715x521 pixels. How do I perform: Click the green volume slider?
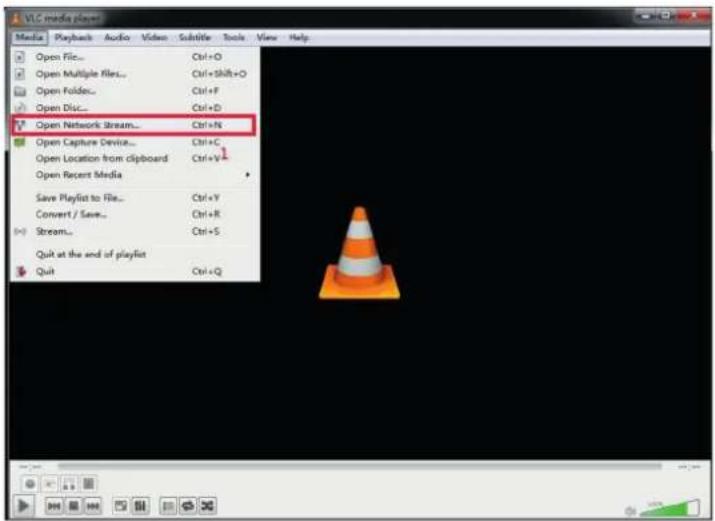669,508
